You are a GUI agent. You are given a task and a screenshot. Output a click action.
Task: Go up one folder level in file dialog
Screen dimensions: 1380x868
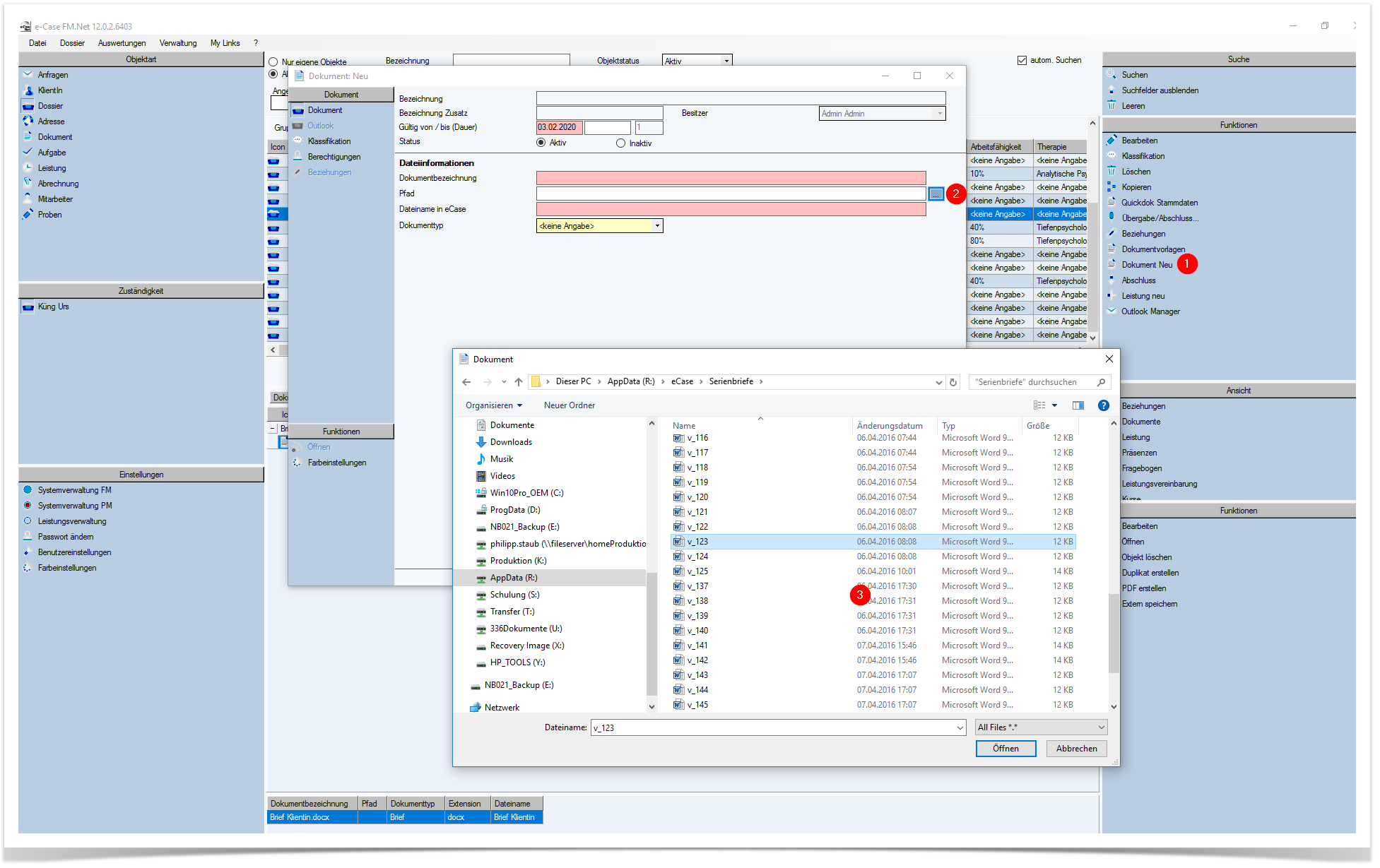pos(519,382)
